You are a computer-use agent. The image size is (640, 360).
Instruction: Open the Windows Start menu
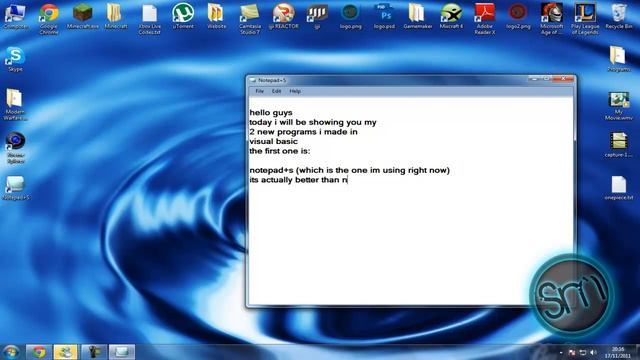click(x=11, y=352)
